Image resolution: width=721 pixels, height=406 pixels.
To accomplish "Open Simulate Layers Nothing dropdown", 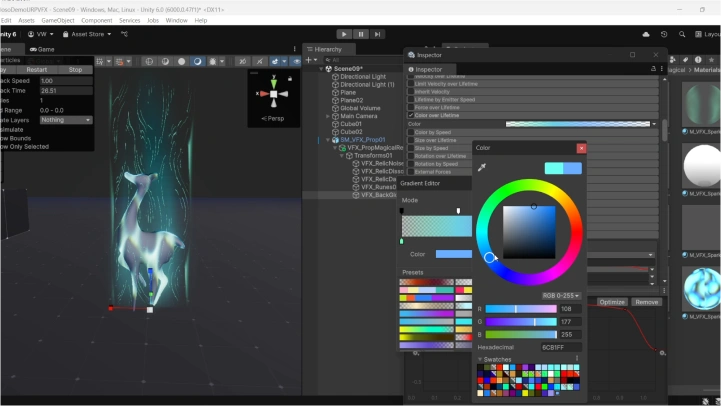I will click(66, 120).
